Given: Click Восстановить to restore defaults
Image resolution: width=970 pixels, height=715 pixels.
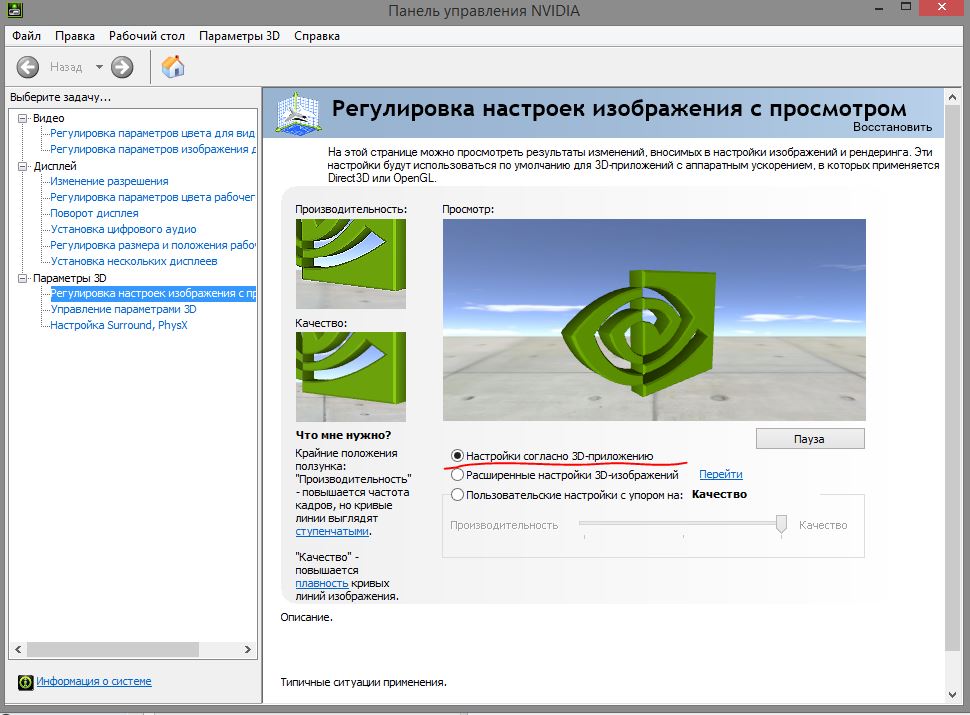Looking at the screenshot, I should point(892,127).
